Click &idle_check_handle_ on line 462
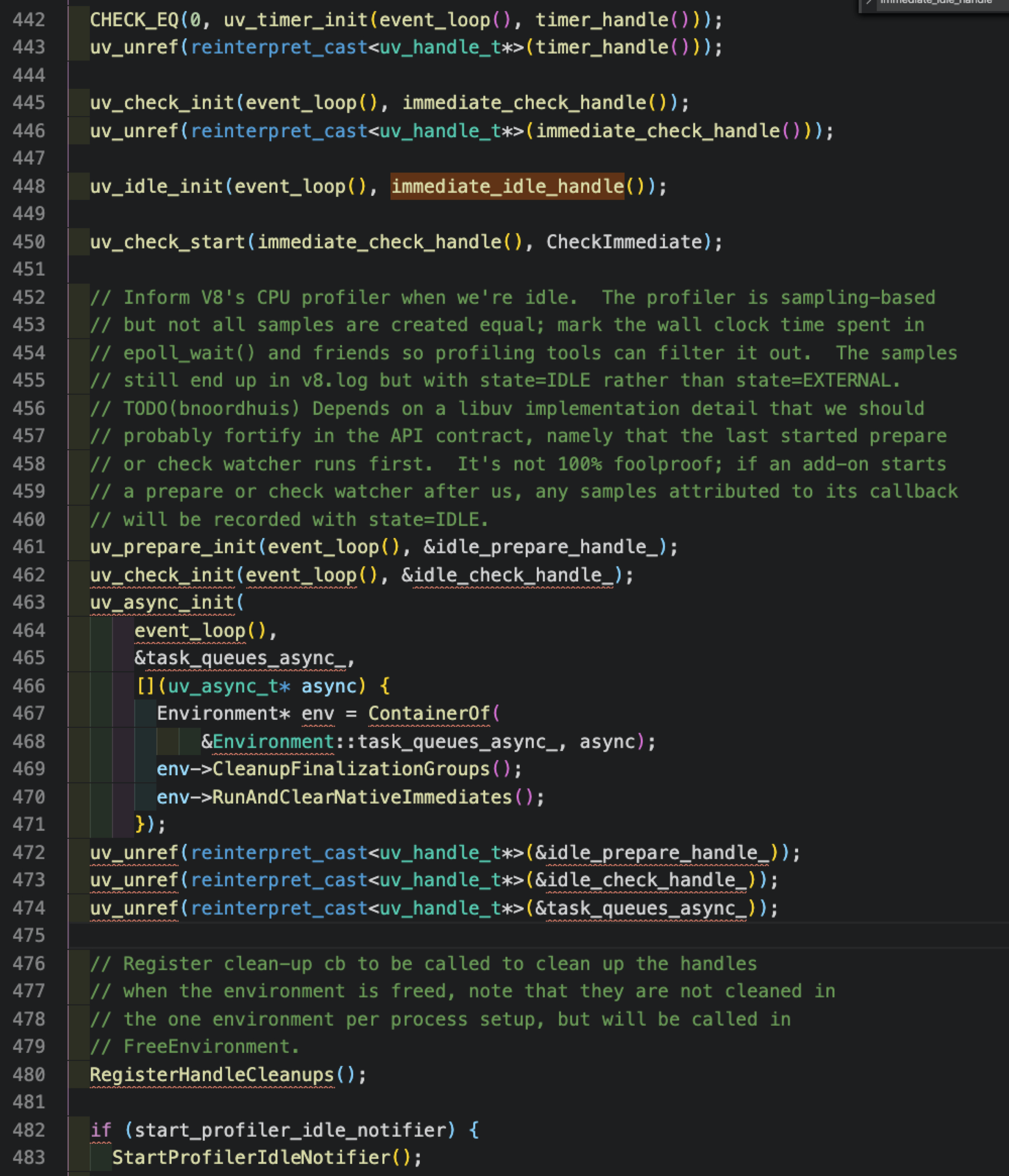This screenshot has width=1009, height=1176. pos(508,575)
